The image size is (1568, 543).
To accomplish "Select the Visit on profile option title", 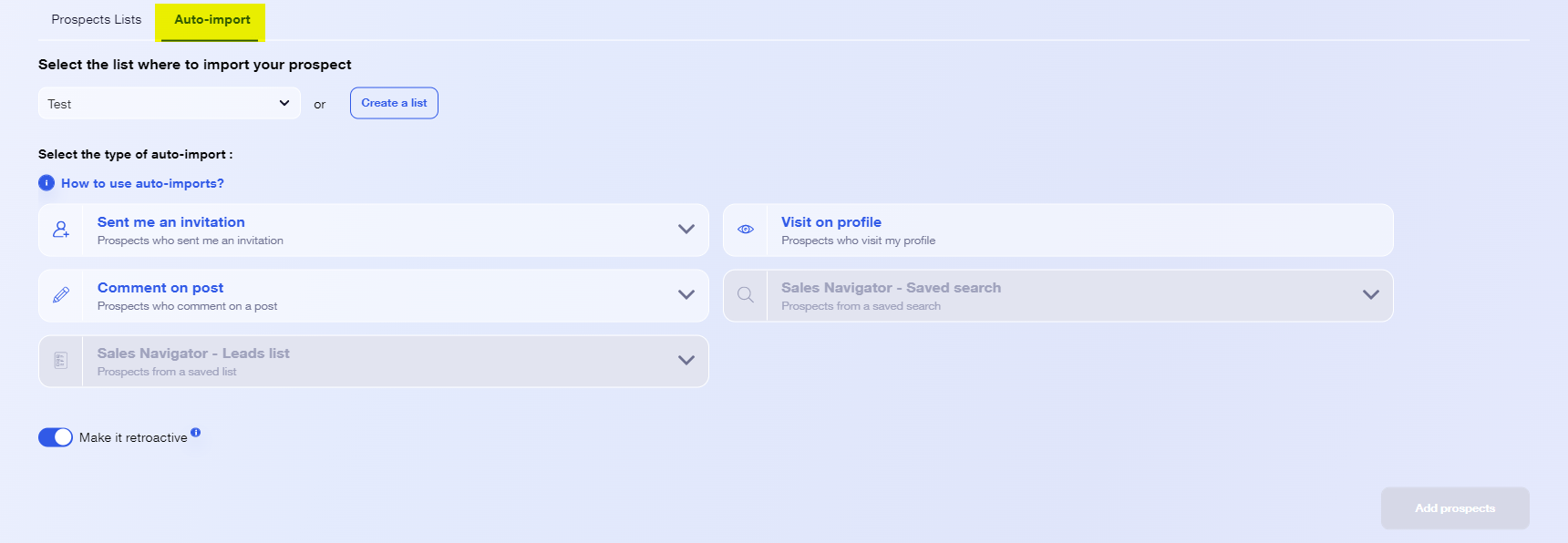I will (x=831, y=222).
